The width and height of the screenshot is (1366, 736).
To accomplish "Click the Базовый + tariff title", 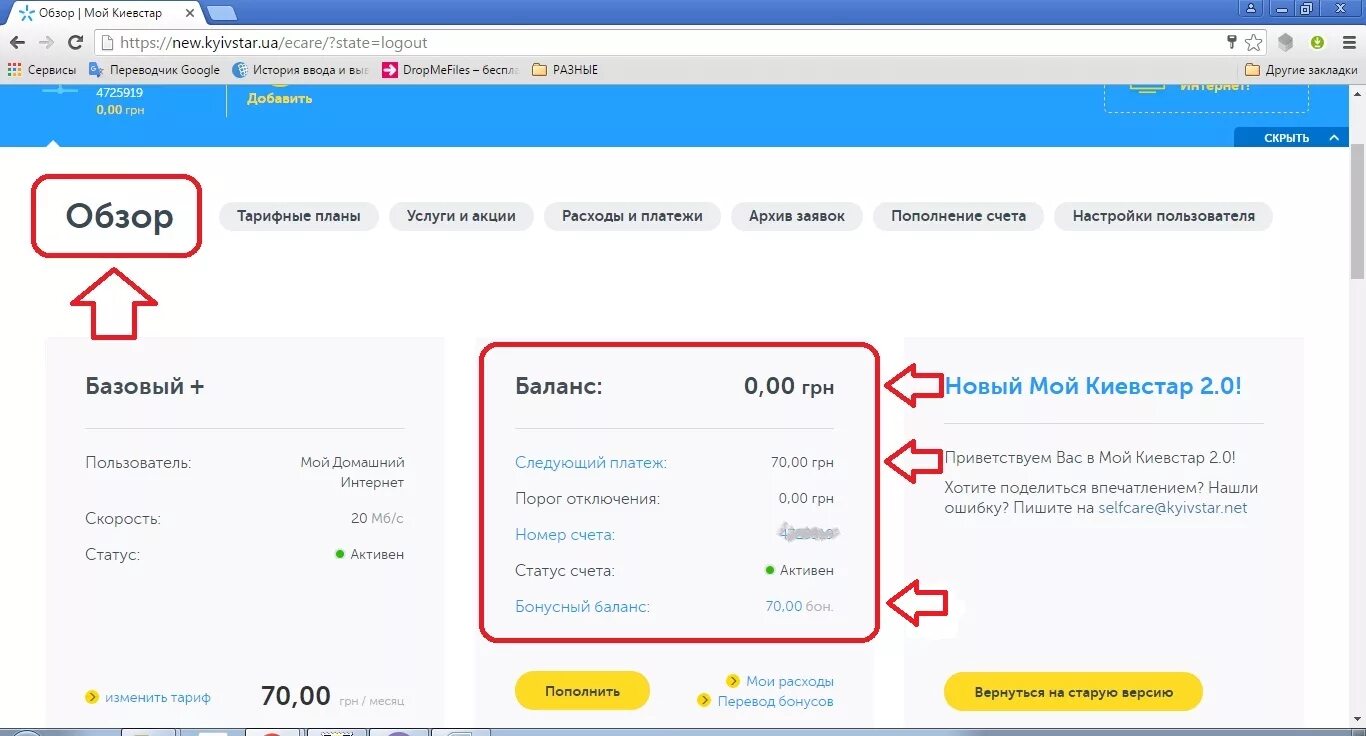I will coord(145,386).
